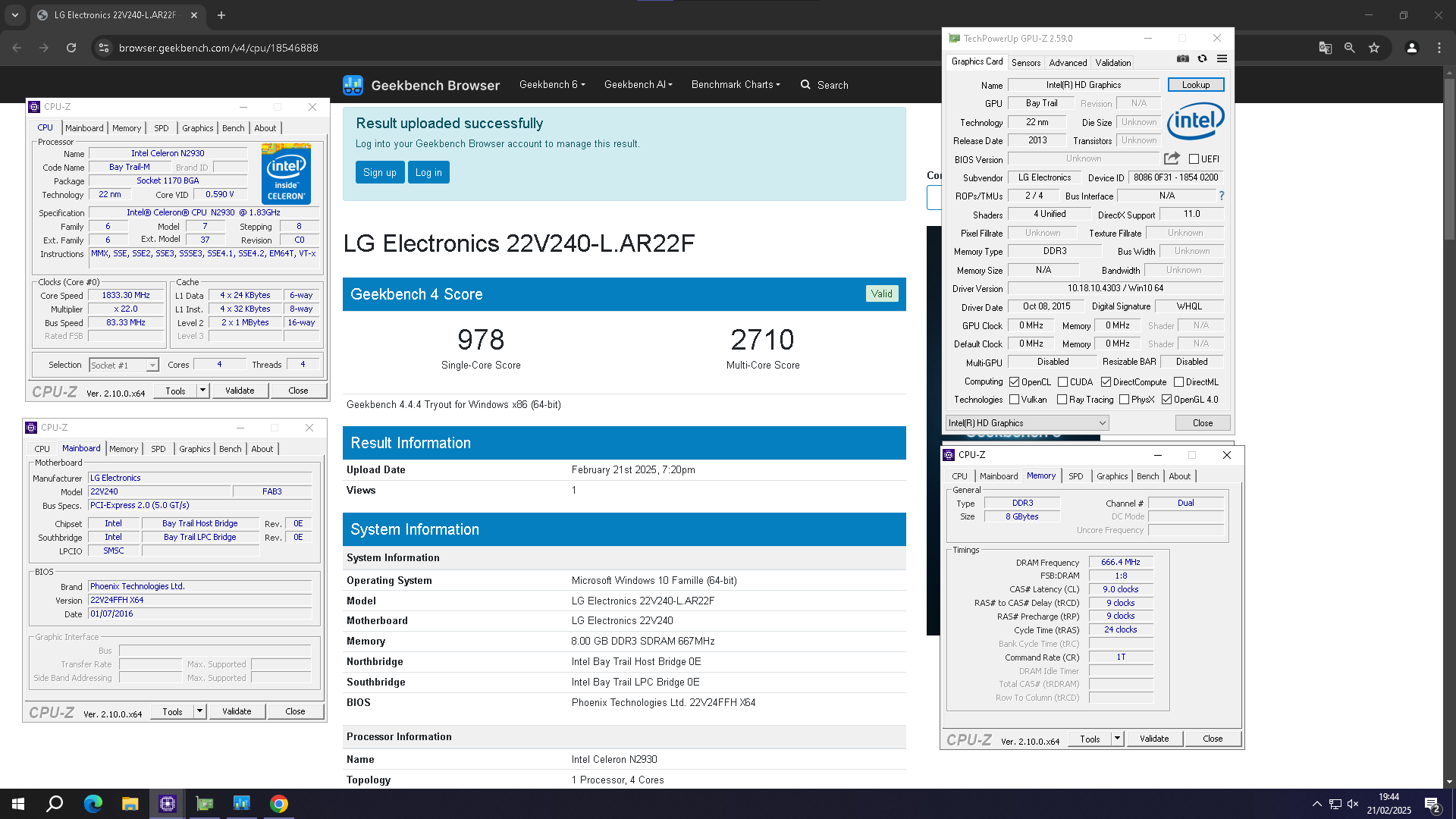Screen dimensions: 1456x819
Task: Click Validate in the CPU-Z Memory window
Action: (1154, 739)
